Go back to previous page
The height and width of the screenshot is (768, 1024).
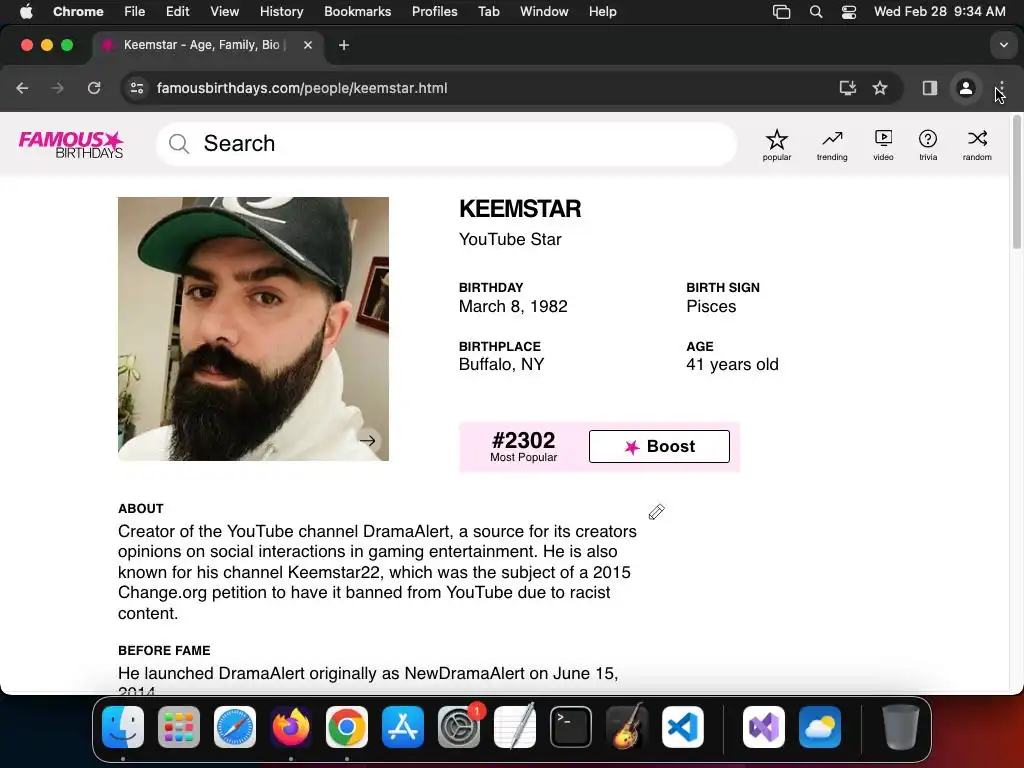[22, 88]
